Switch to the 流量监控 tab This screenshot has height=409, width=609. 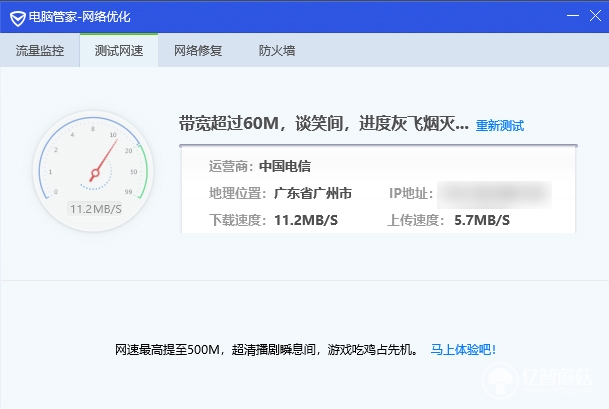tap(40, 50)
